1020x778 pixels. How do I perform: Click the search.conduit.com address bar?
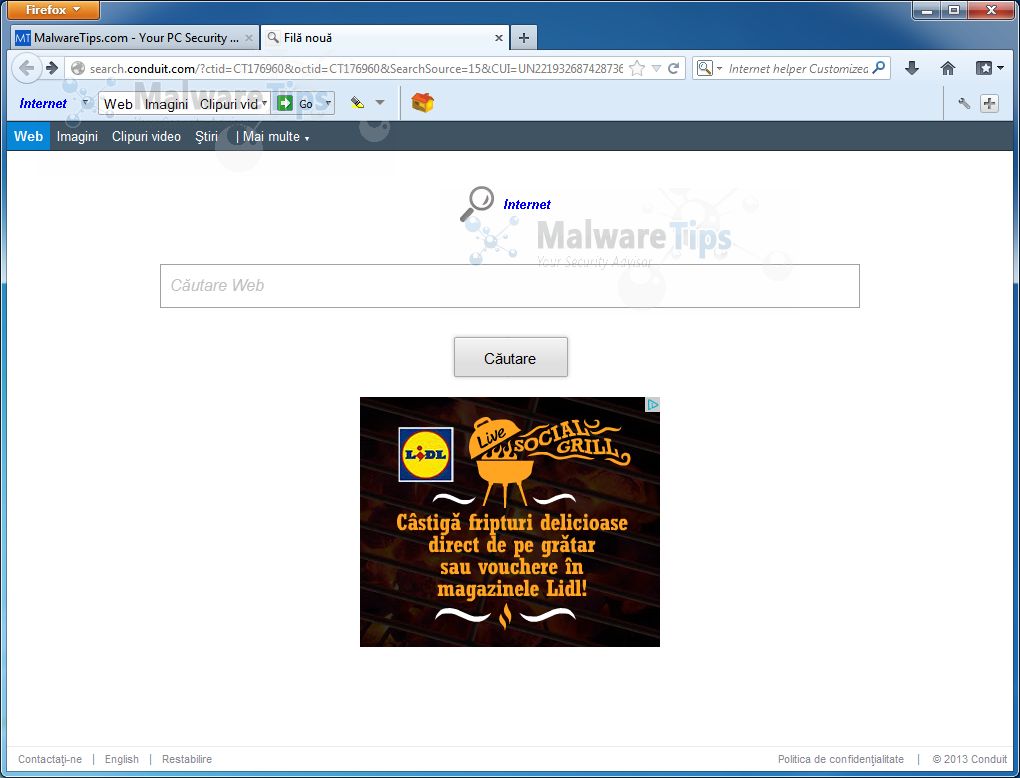click(355, 68)
